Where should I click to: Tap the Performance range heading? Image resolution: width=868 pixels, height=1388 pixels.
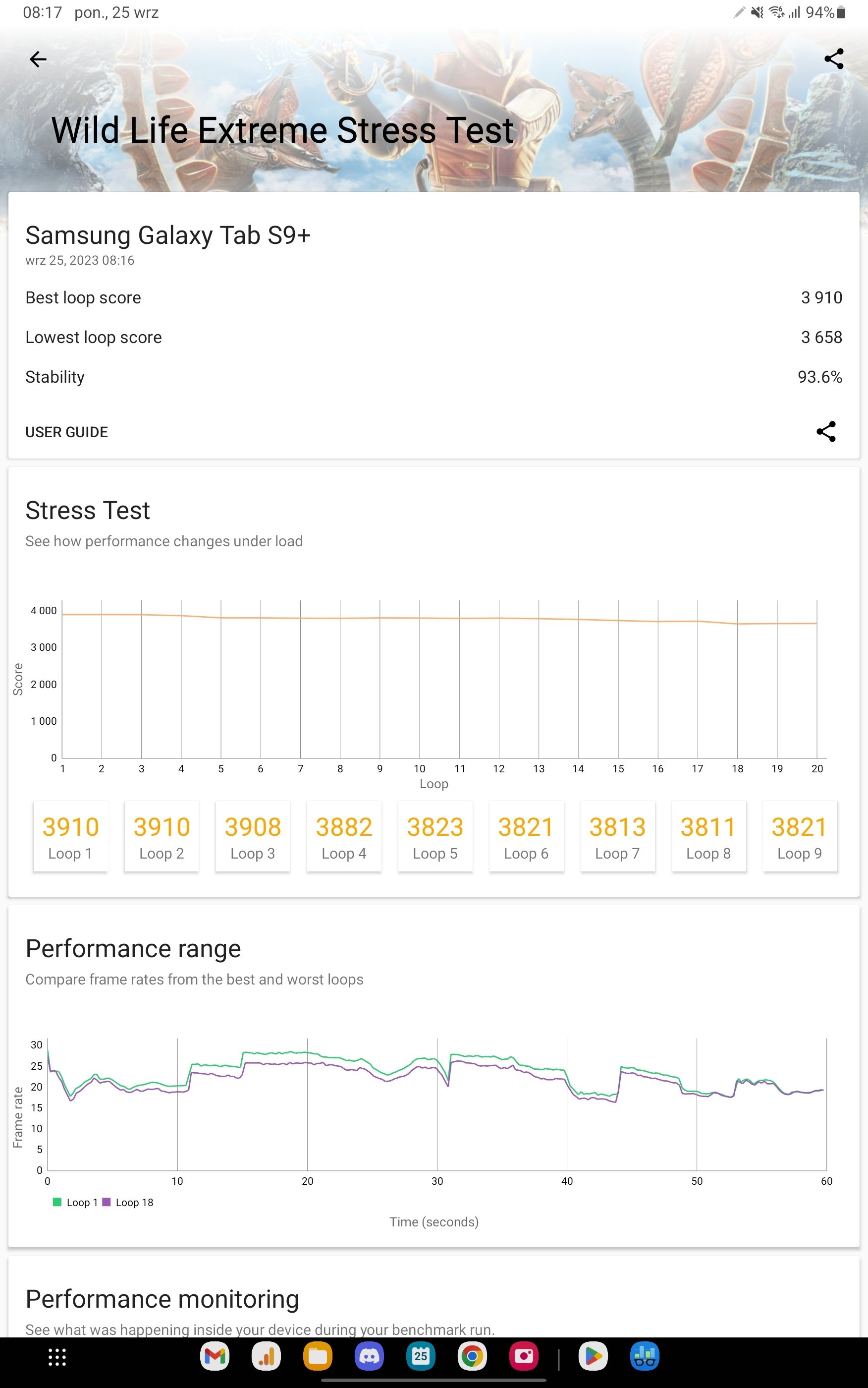point(133,949)
